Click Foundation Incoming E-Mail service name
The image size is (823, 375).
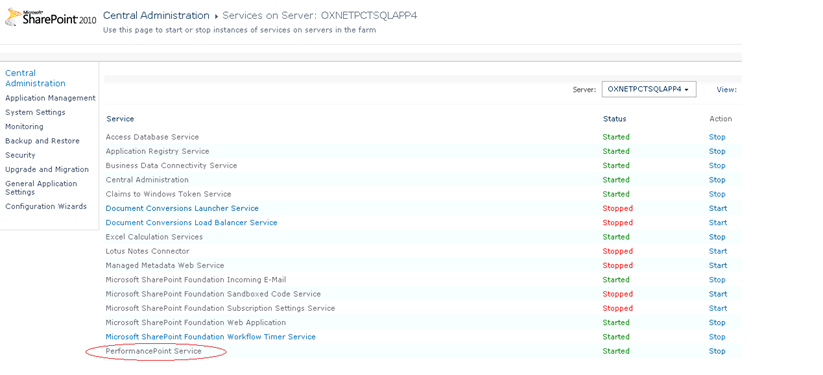tap(196, 280)
